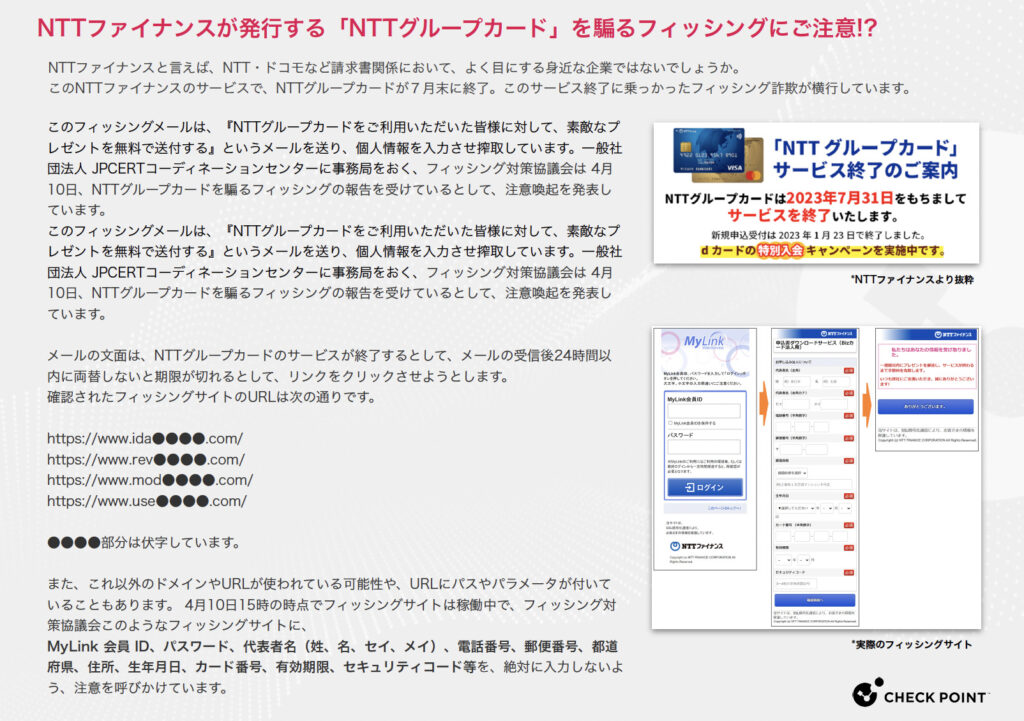1024x721 pixels.
Task: Click the URL https://www.use●●●●.com/
Action: (x=147, y=501)
